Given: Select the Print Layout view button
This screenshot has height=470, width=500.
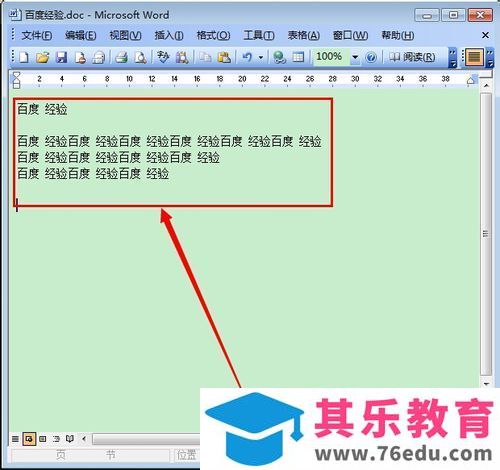Looking at the screenshot, I should pyautogui.click(x=43, y=439).
